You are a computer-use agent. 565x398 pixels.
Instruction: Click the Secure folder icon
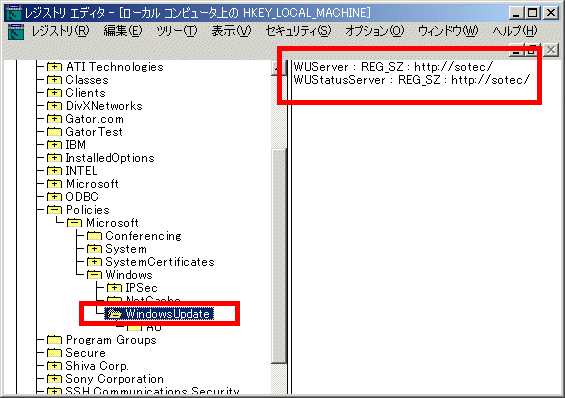coord(54,353)
